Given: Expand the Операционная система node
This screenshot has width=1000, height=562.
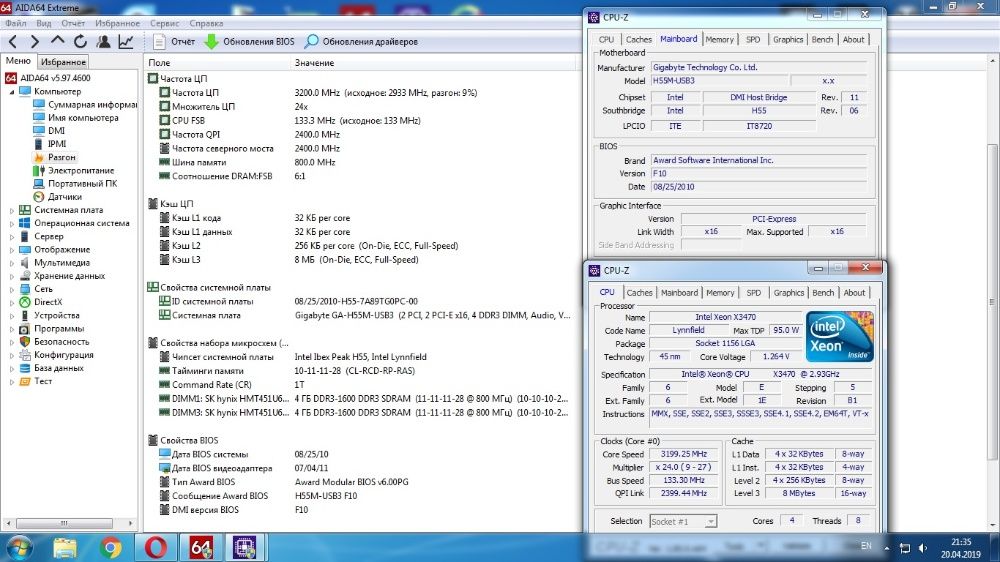Looking at the screenshot, I should click(x=11, y=223).
